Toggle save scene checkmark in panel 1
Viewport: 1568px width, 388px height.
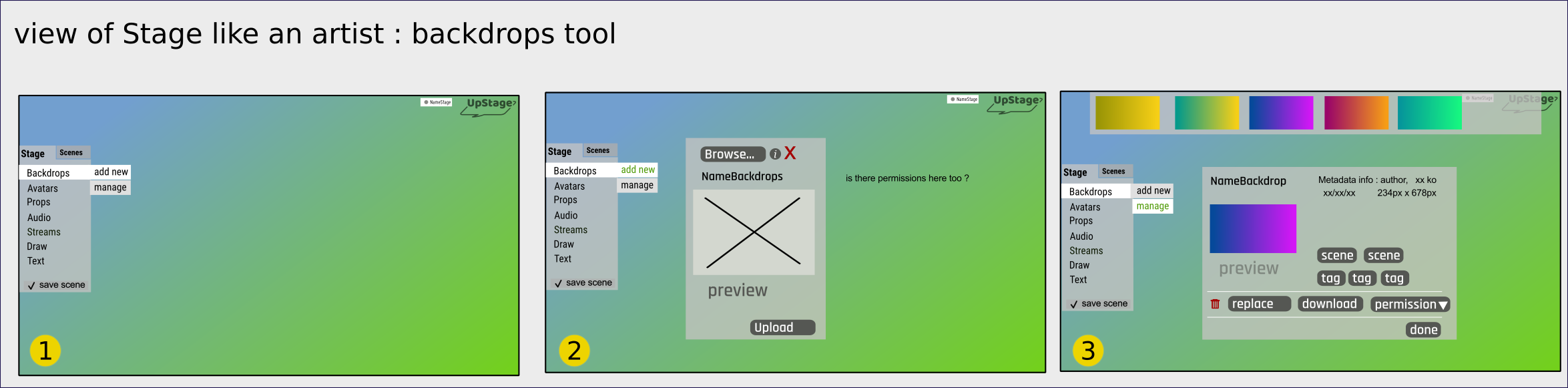pos(31,285)
